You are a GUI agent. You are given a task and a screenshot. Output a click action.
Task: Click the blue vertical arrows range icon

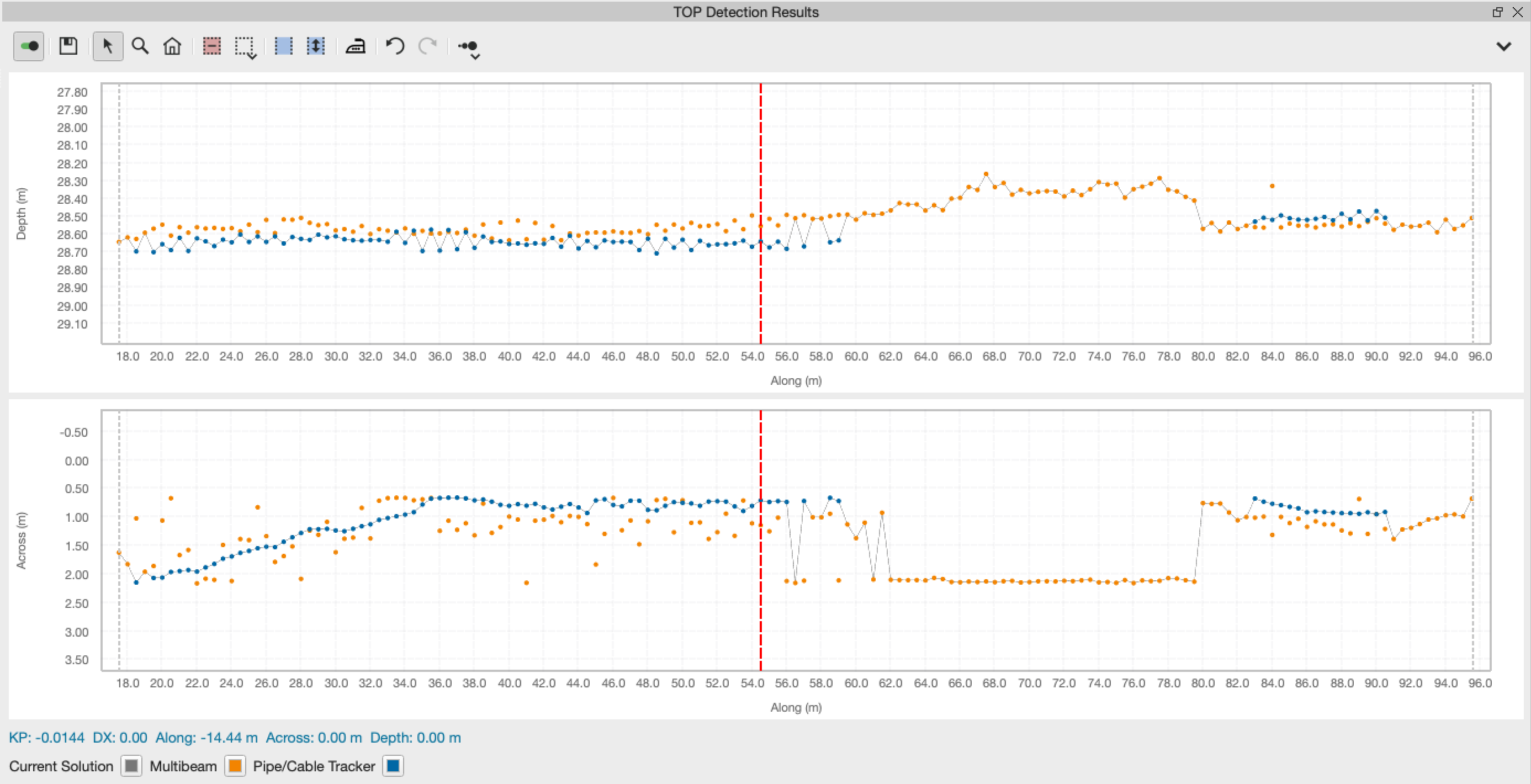[316, 46]
